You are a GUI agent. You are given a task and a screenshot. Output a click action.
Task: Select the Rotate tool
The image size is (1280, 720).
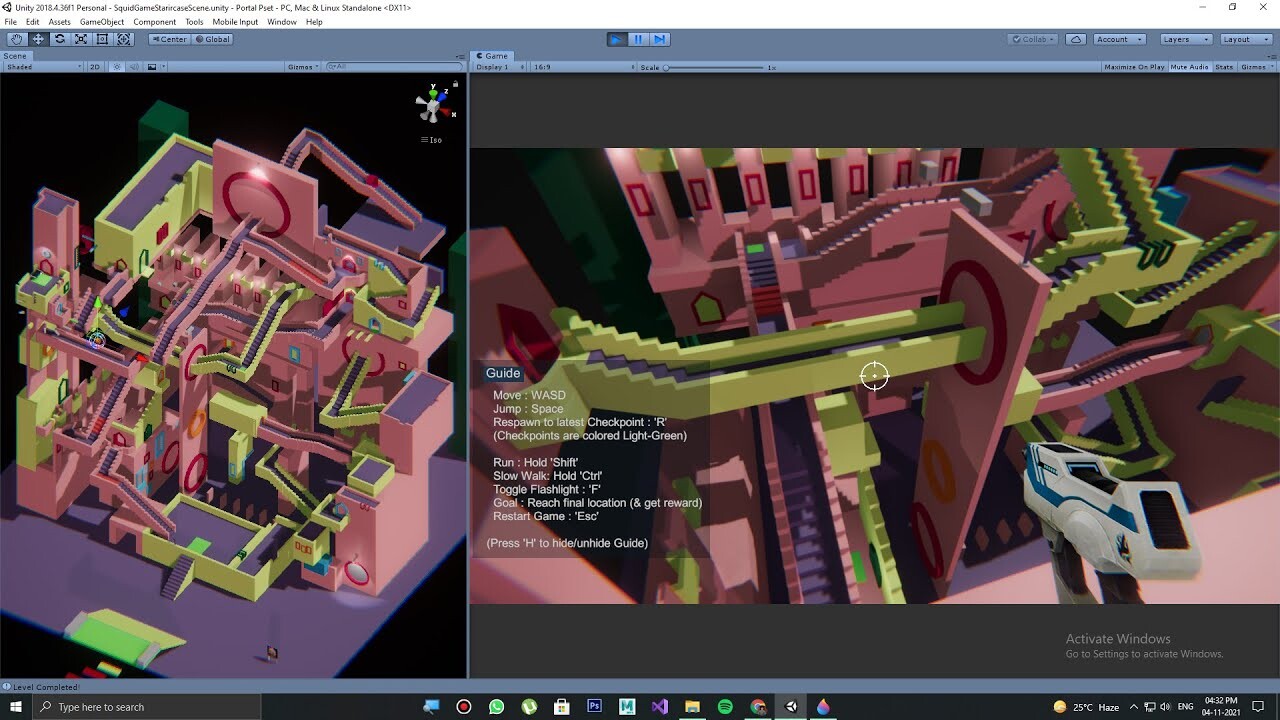[x=60, y=39]
